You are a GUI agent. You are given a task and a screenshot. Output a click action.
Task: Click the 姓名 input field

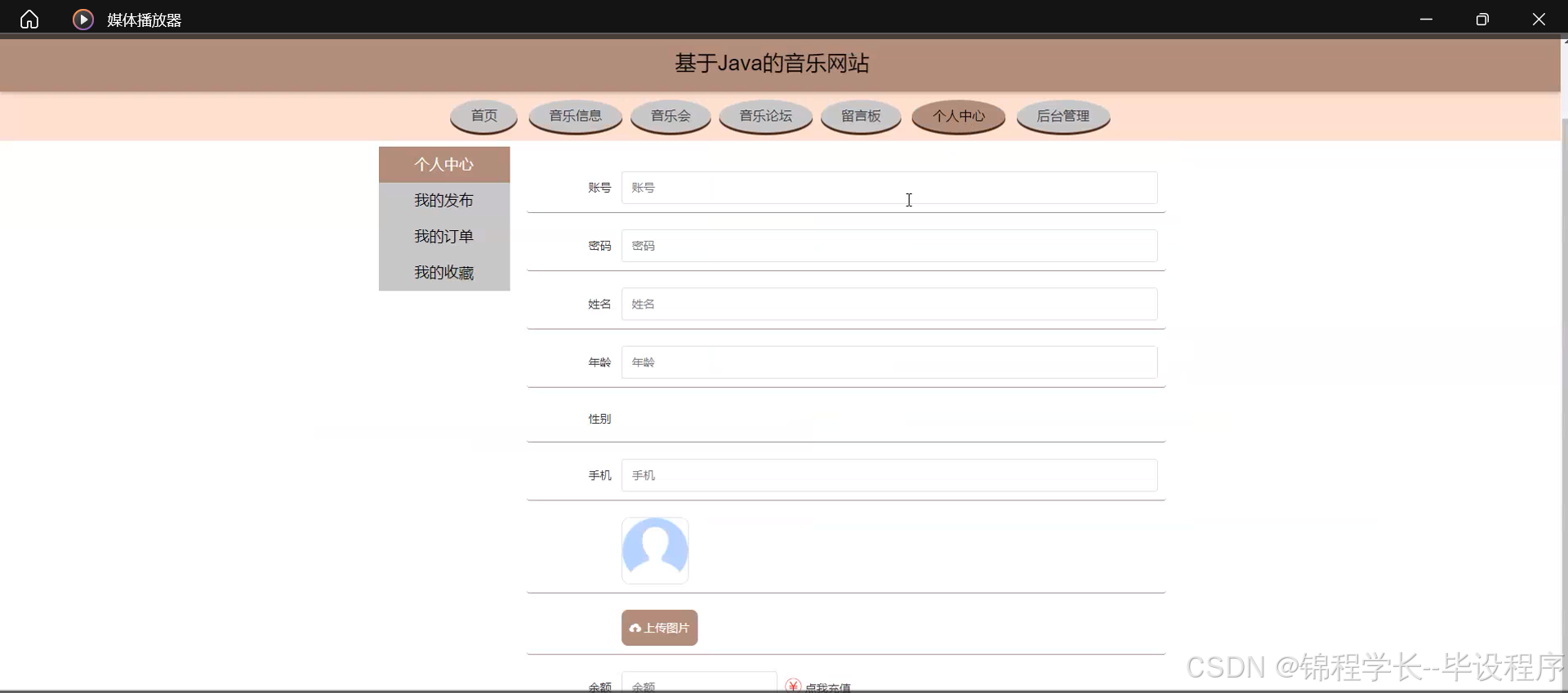[x=889, y=304]
